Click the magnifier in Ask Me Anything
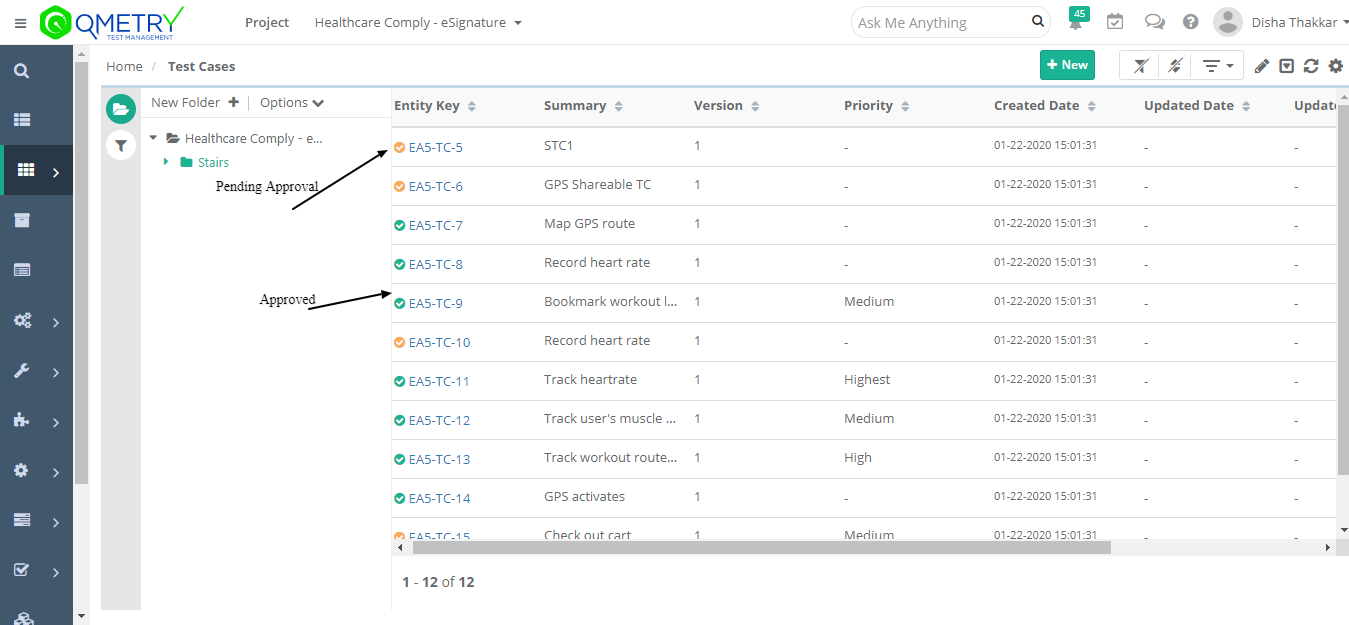 [x=1038, y=22]
